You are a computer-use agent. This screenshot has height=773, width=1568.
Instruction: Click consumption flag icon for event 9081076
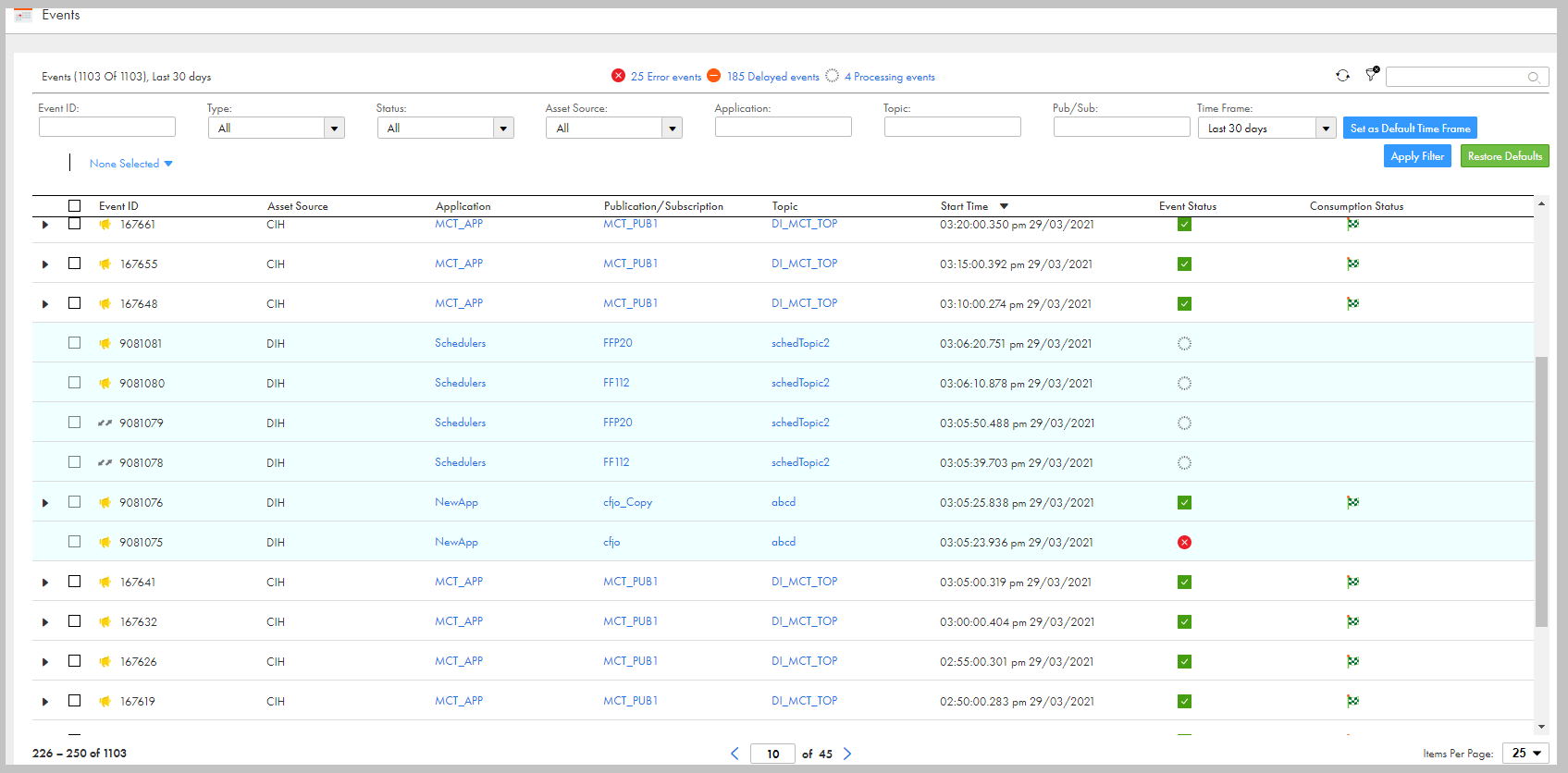tap(1352, 502)
